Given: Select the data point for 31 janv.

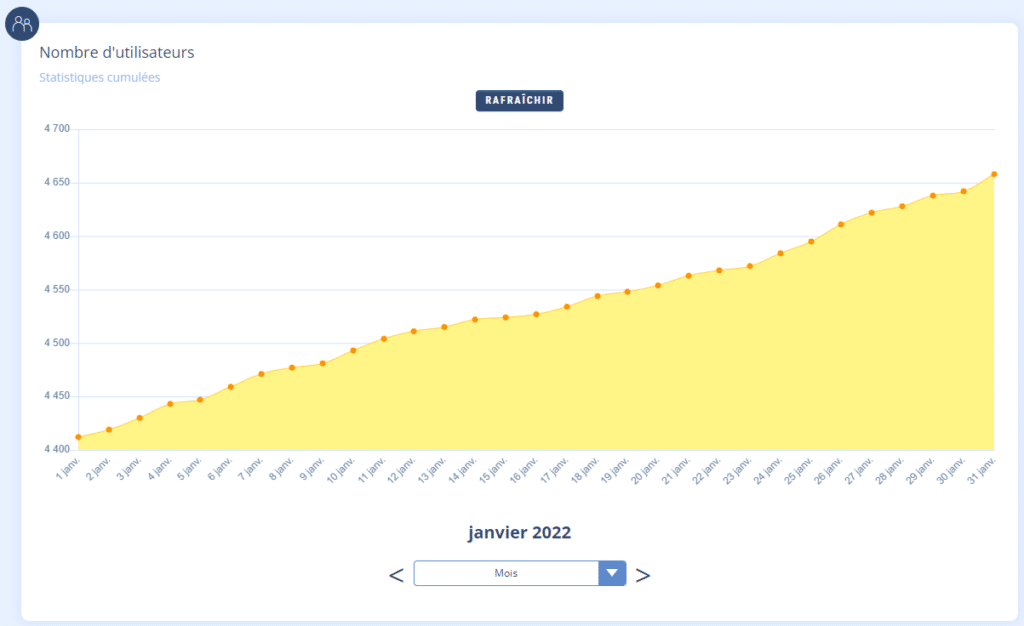Looking at the screenshot, I should (x=994, y=174).
